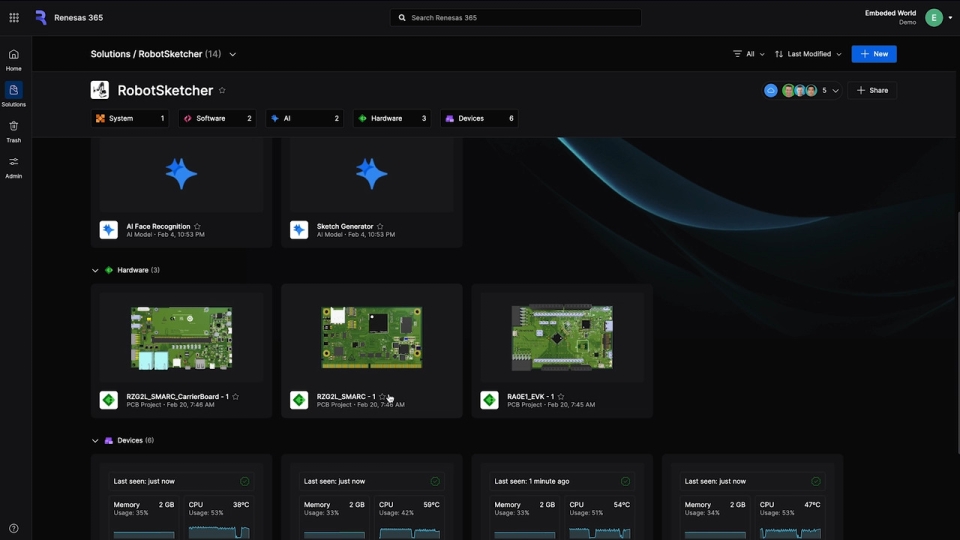Toggle favorite star on RZG2L_SMARC_CarrierBoard - 1
Image resolution: width=960 pixels, height=540 pixels.
(x=236, y=397)
